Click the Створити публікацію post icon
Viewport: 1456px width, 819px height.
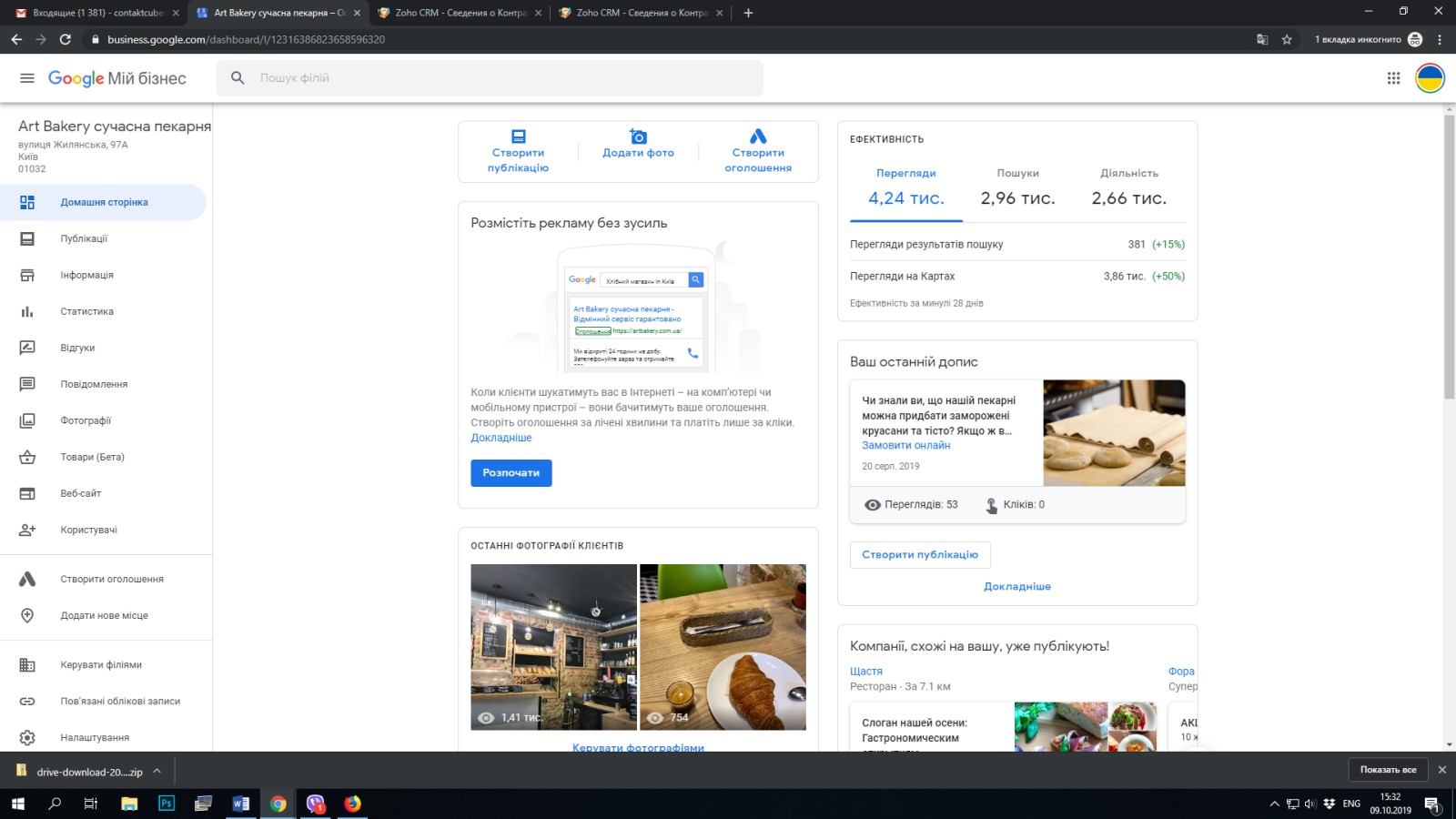[x=519, y=136]
